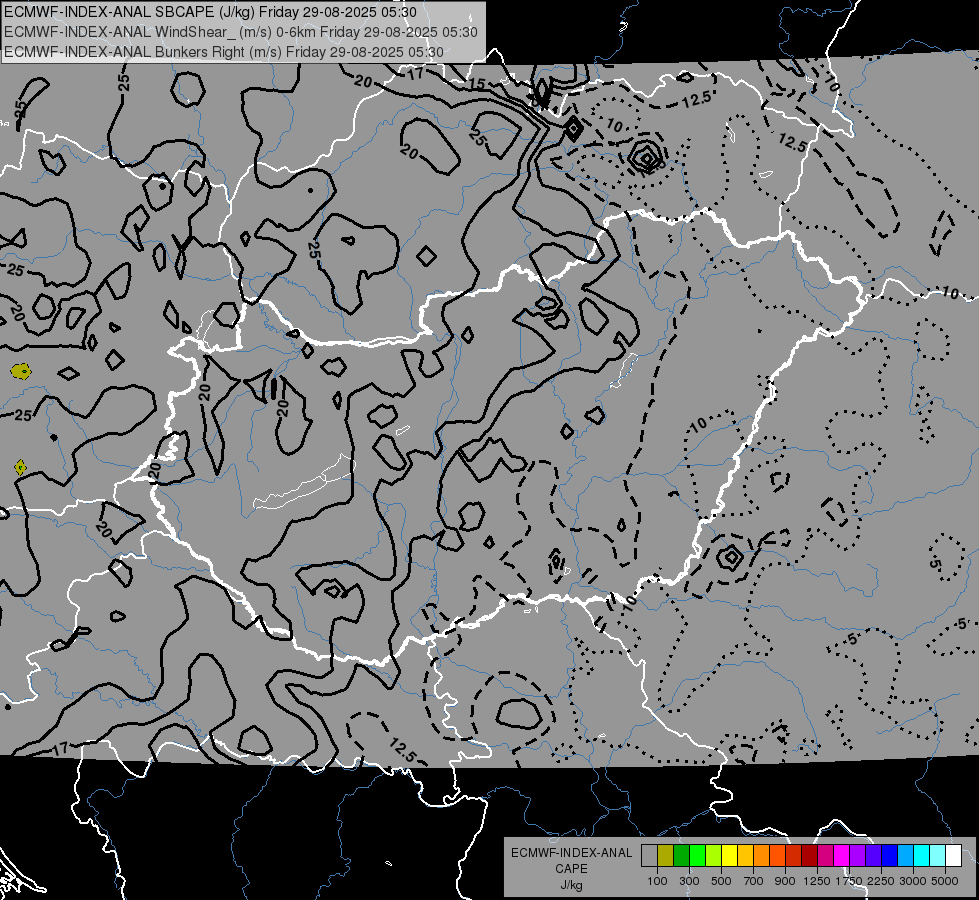Screen dimensions: 979x900
Task: Click the 500 legend value
Action: click(721, 881)
